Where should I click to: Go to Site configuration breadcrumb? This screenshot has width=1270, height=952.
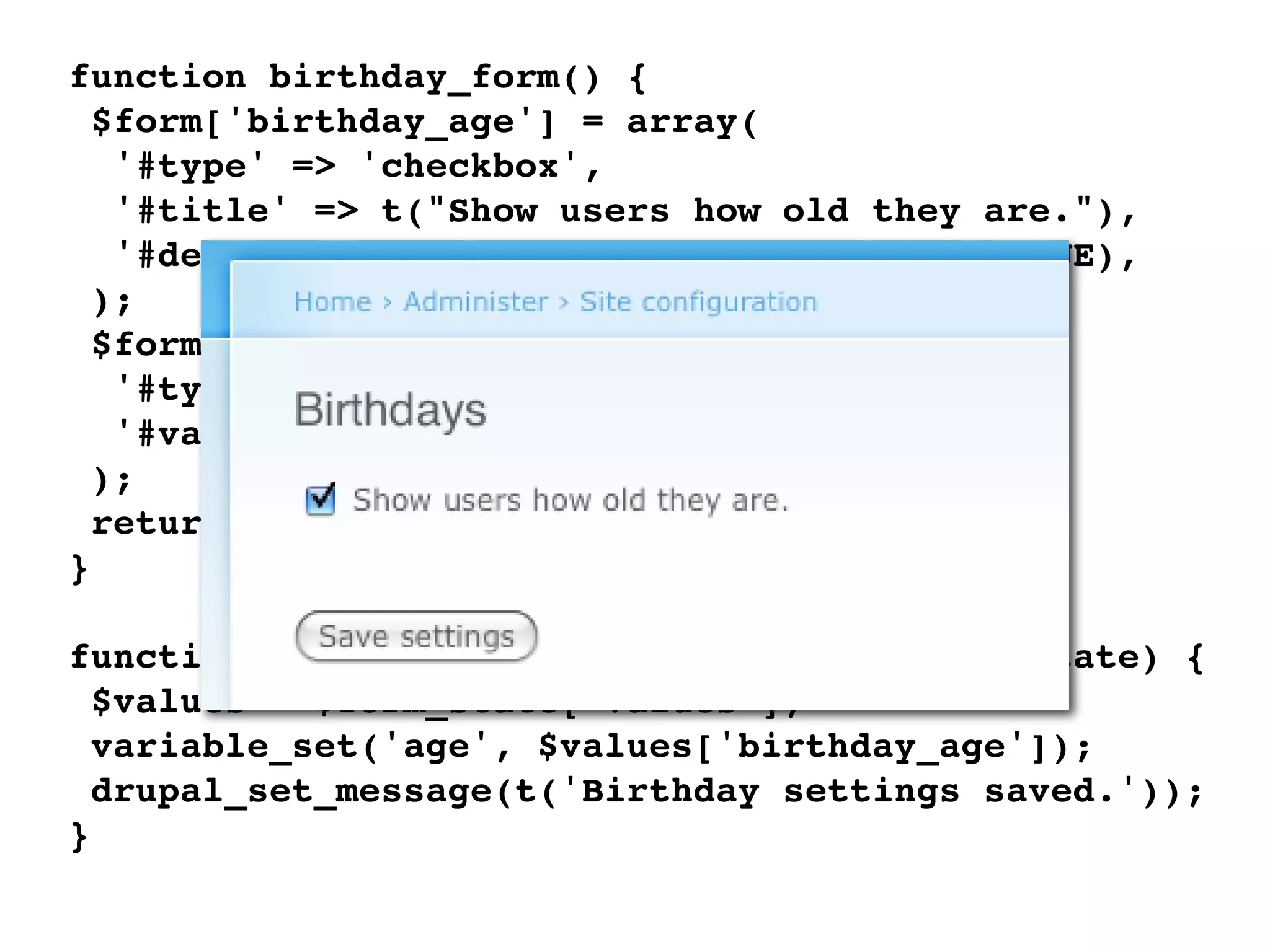point(698,302)
